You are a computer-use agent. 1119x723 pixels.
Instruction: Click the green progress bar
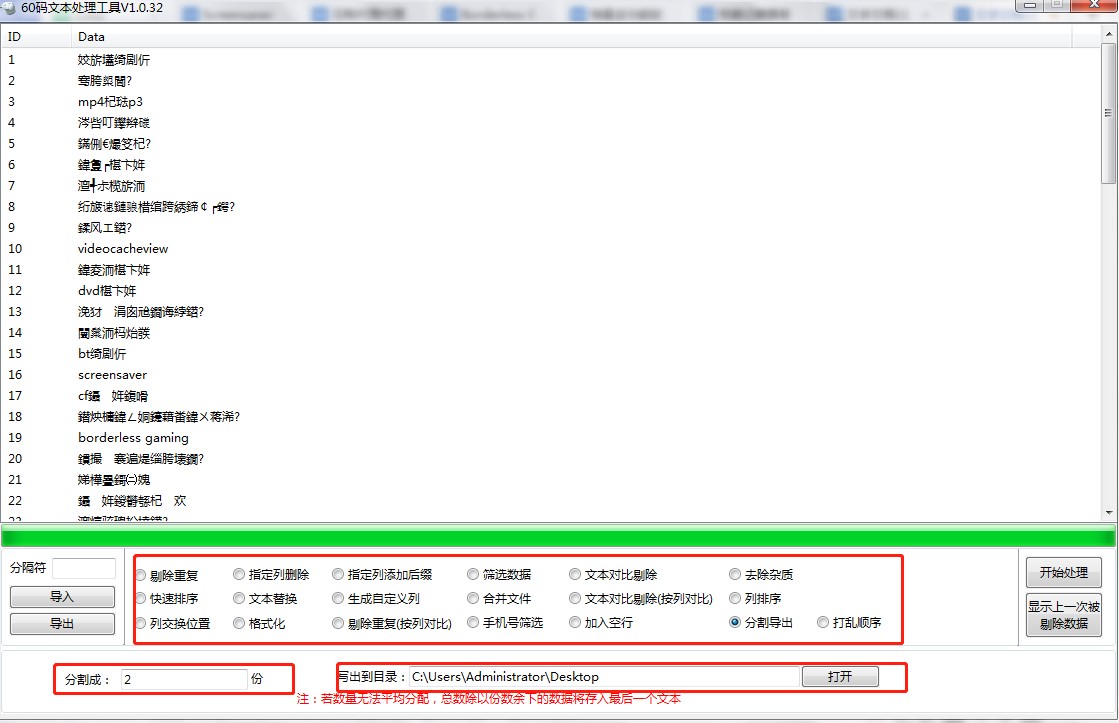558,536
